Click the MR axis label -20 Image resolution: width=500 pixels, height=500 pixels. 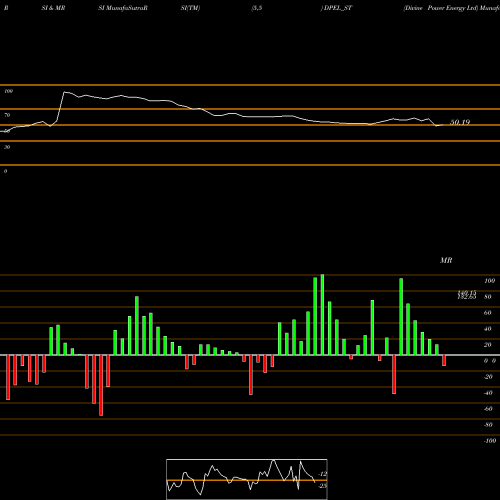(488, 377)
